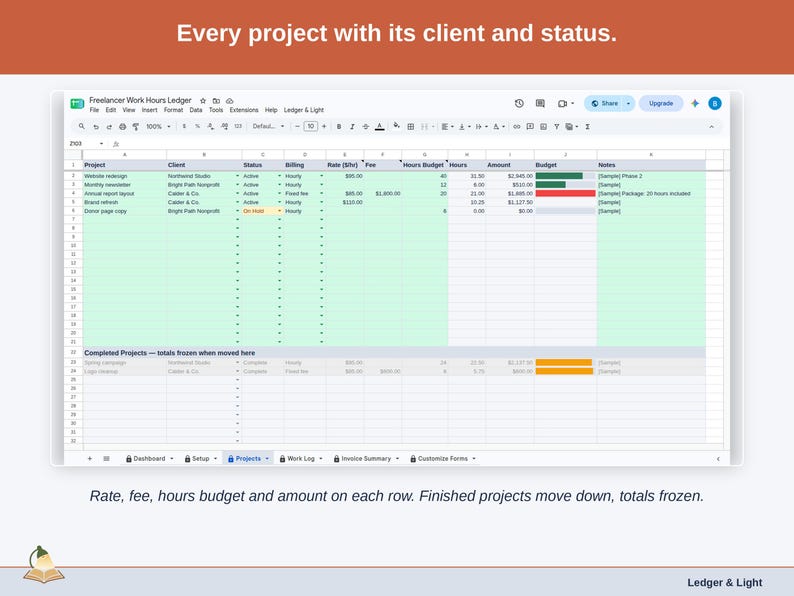
Task: Open the Gemini sparkle assistant
Action: (x=695, y=103)
